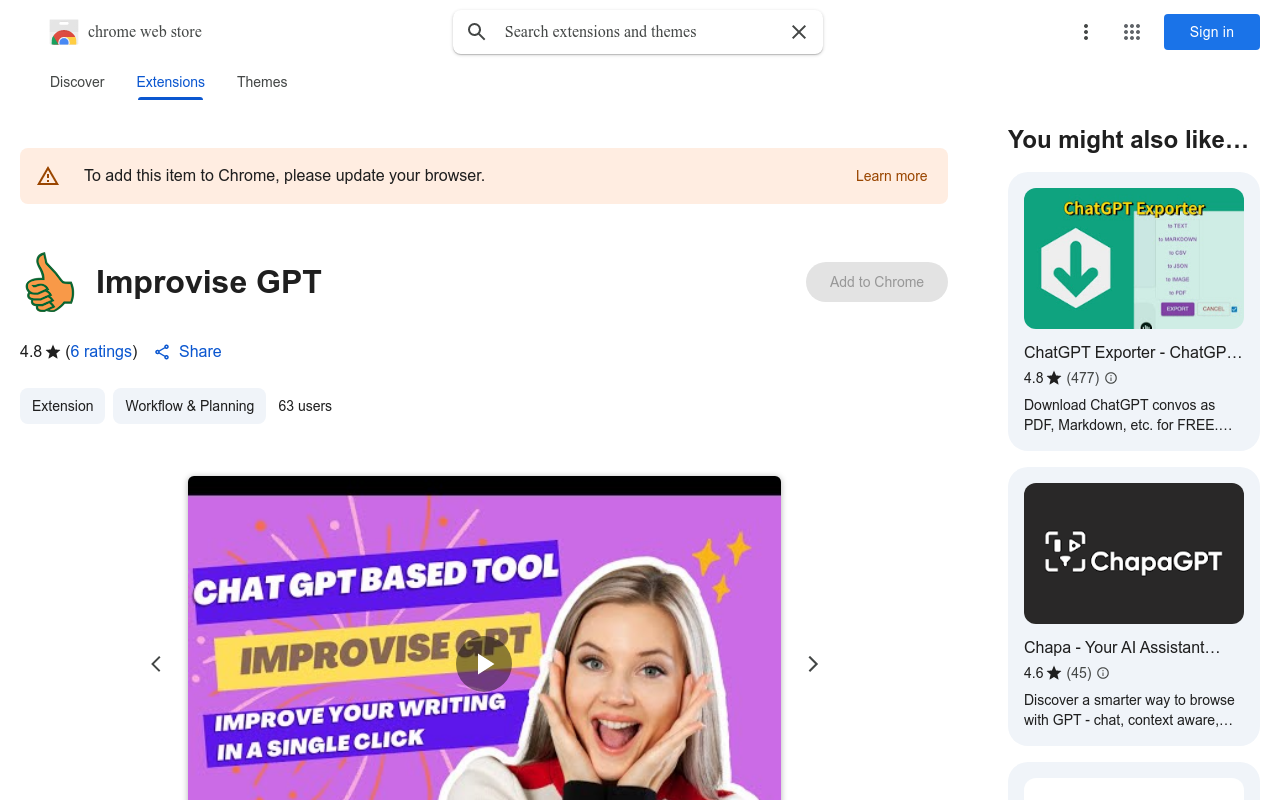Click the Sign in button
The height and width of the screenshot is (800, 1280).
click(x=1212, y=32)
